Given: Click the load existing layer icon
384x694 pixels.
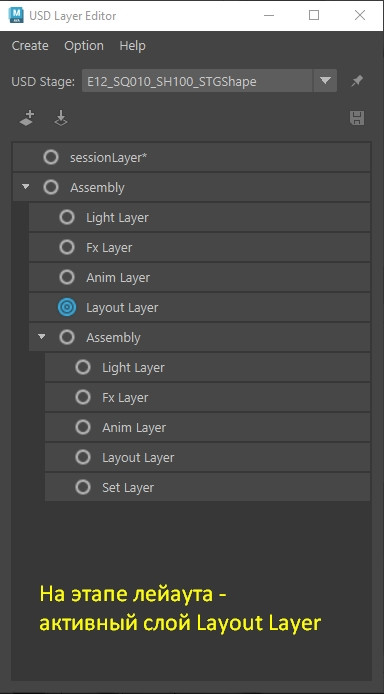Looking at the screenshot, I should (61, 118).
